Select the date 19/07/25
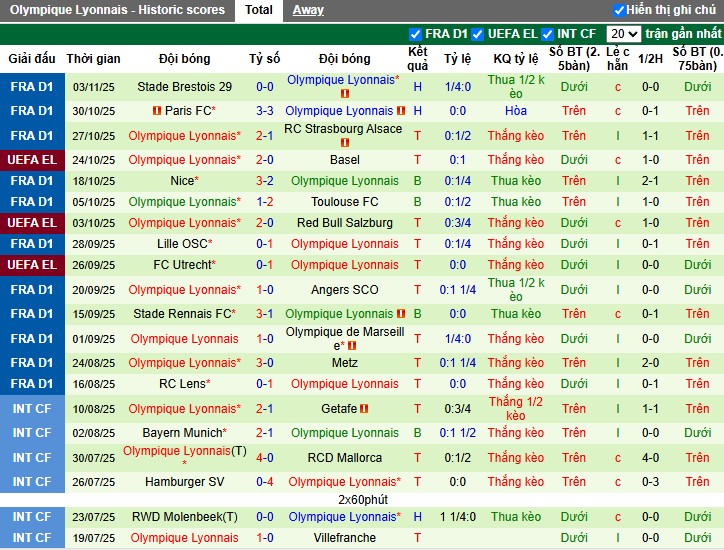Viewport: 724px width, 550px height. [94, 538]
